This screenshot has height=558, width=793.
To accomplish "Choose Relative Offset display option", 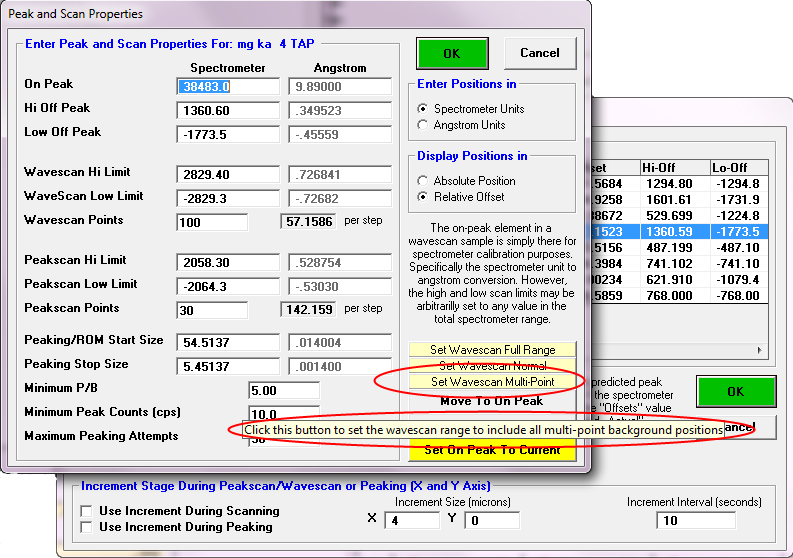I will [x=423, y=197].
